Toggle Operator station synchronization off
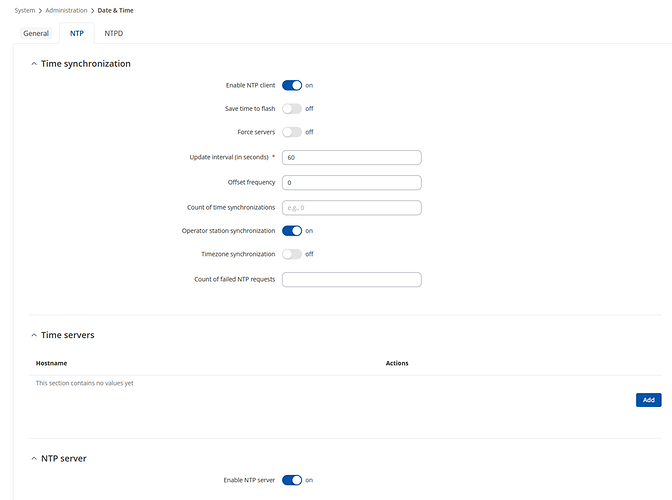672x500 pixels. [292, 231]
